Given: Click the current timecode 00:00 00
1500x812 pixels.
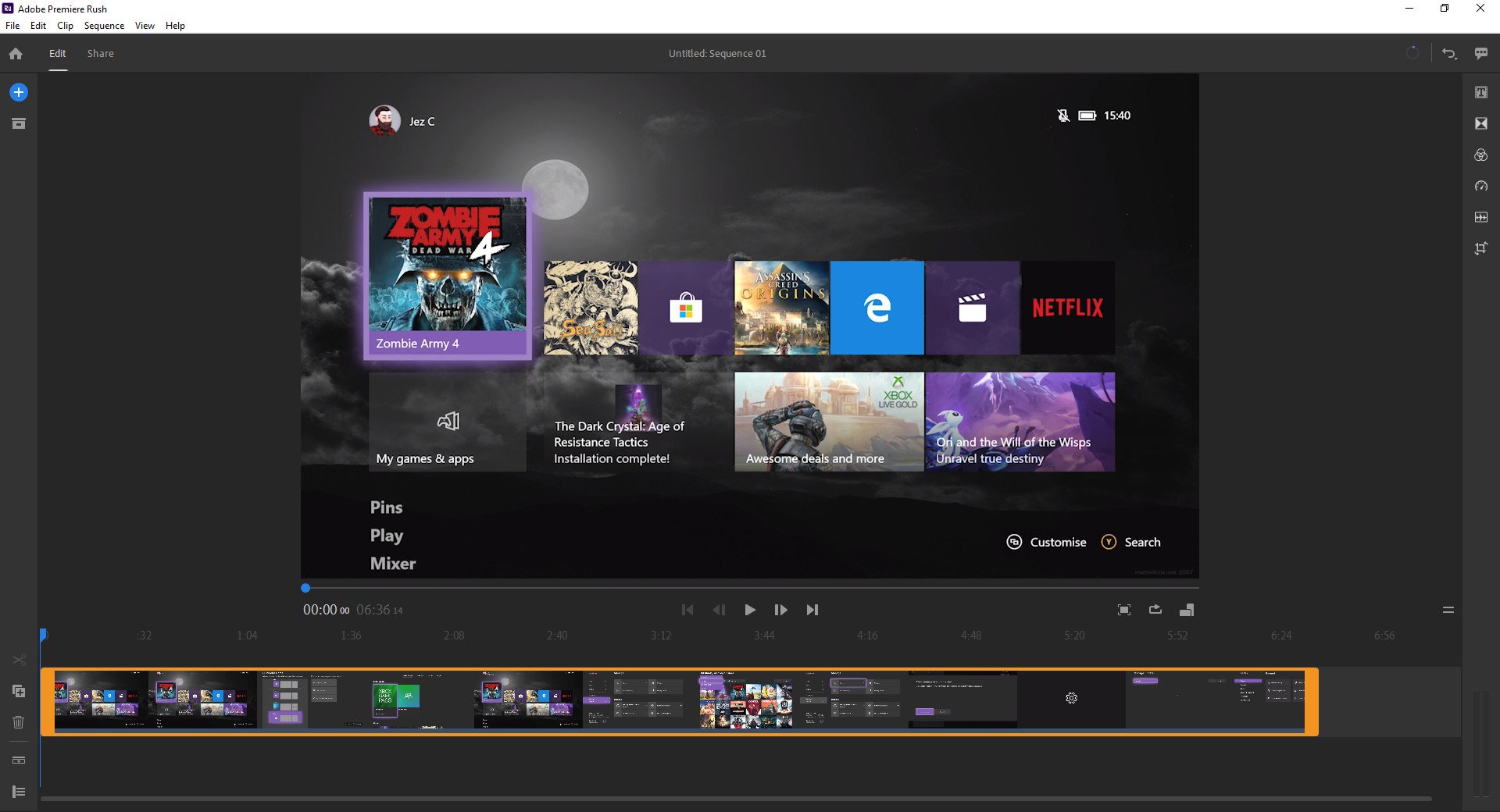Looking at the screenshot, I should (x=327, y=610).
